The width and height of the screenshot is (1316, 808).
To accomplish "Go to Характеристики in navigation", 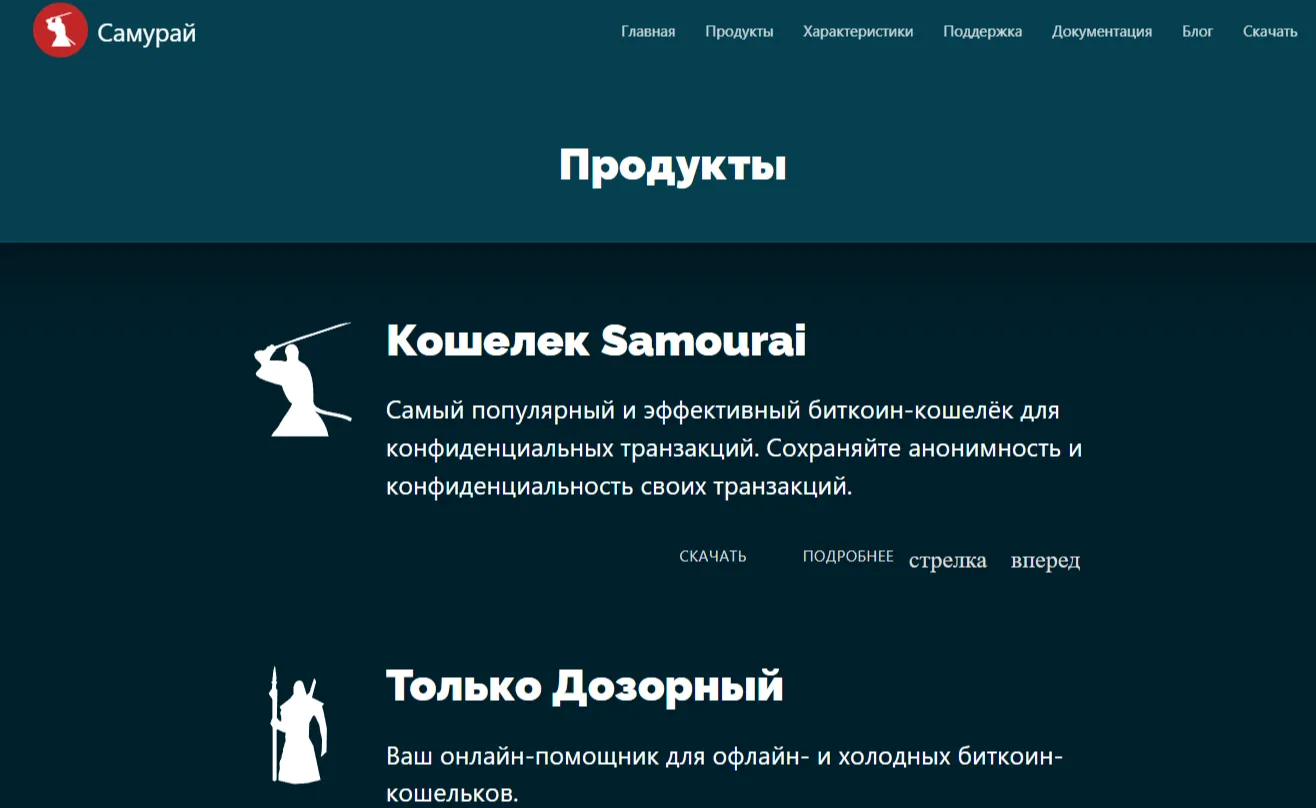I will pos(858,32).
